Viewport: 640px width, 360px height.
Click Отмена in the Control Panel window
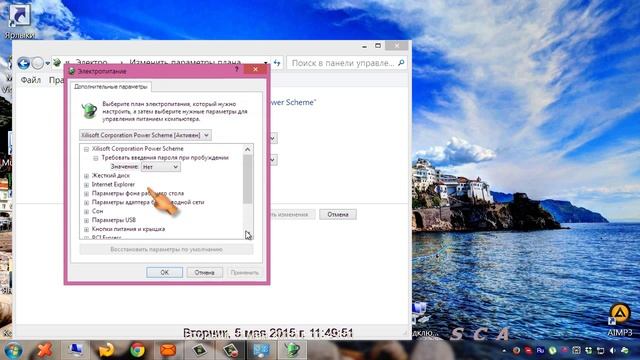tap(338, 214)
